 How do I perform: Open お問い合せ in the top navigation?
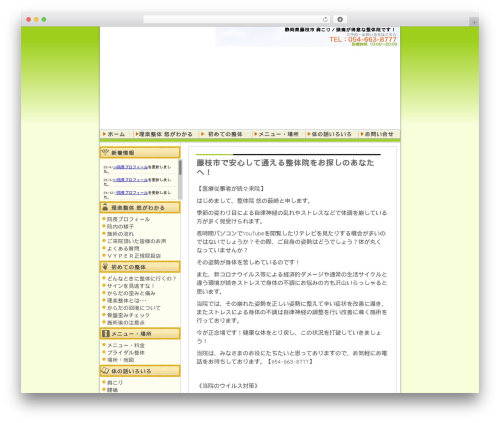tap(379, 134)
